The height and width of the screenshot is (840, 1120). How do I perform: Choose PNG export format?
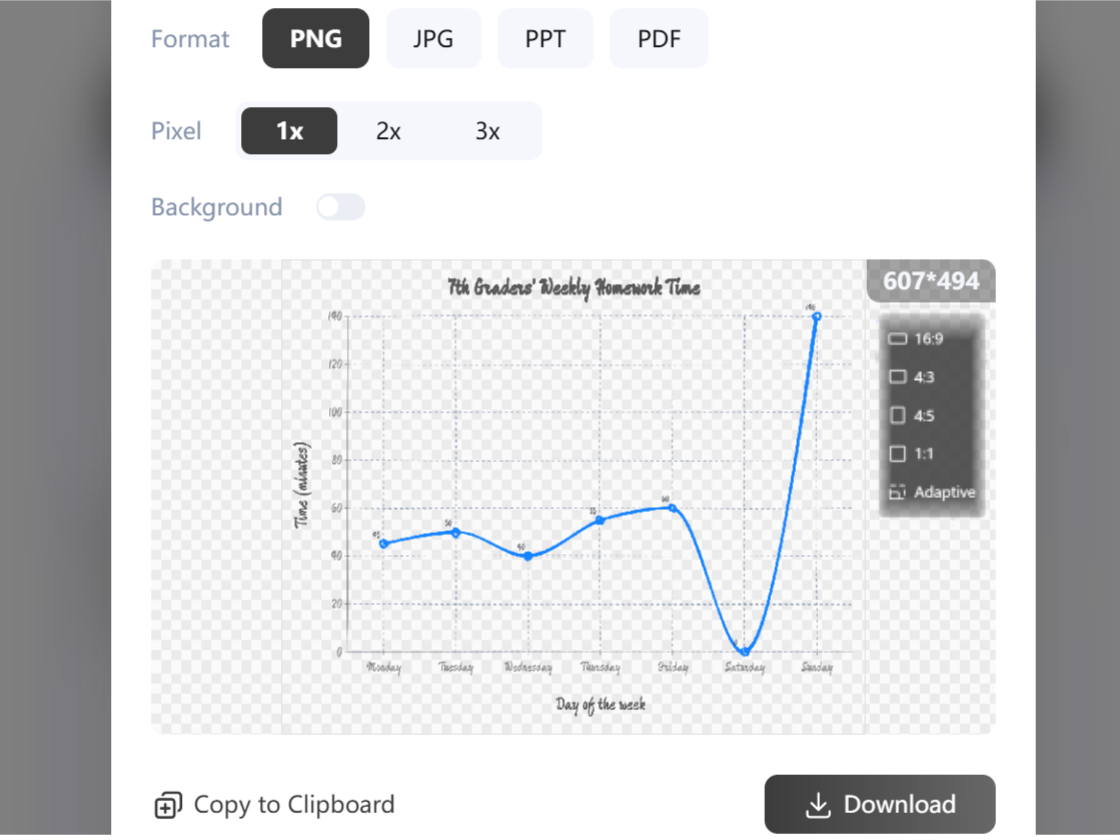[316, 39]
